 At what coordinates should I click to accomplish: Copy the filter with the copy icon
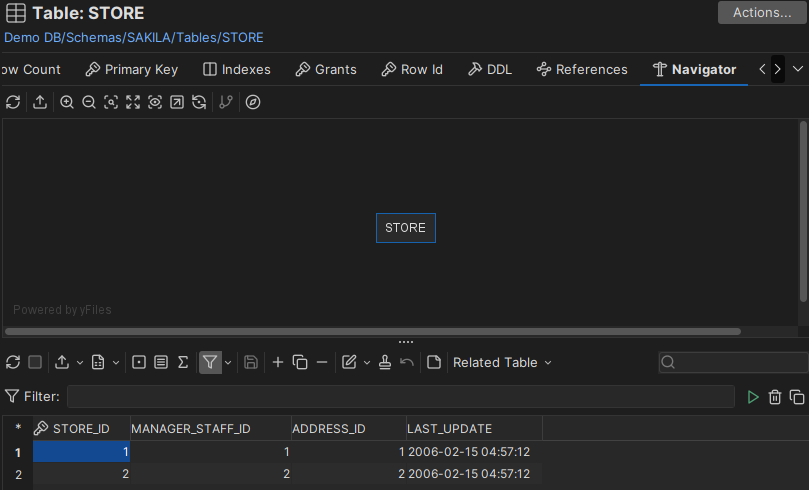[797, 397]
